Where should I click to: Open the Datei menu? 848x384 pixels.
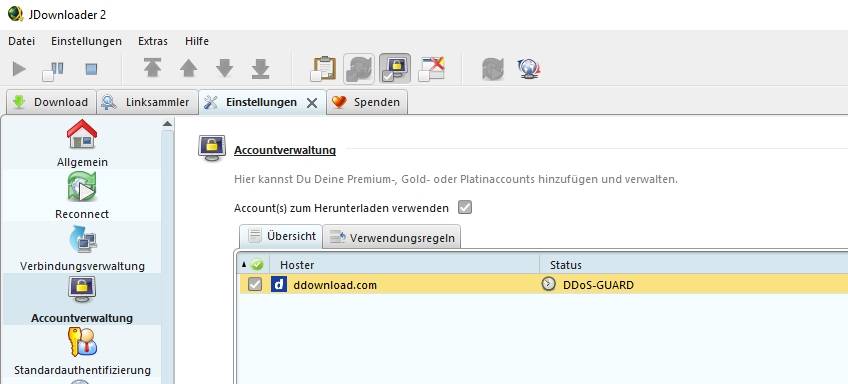pos(22,41)
